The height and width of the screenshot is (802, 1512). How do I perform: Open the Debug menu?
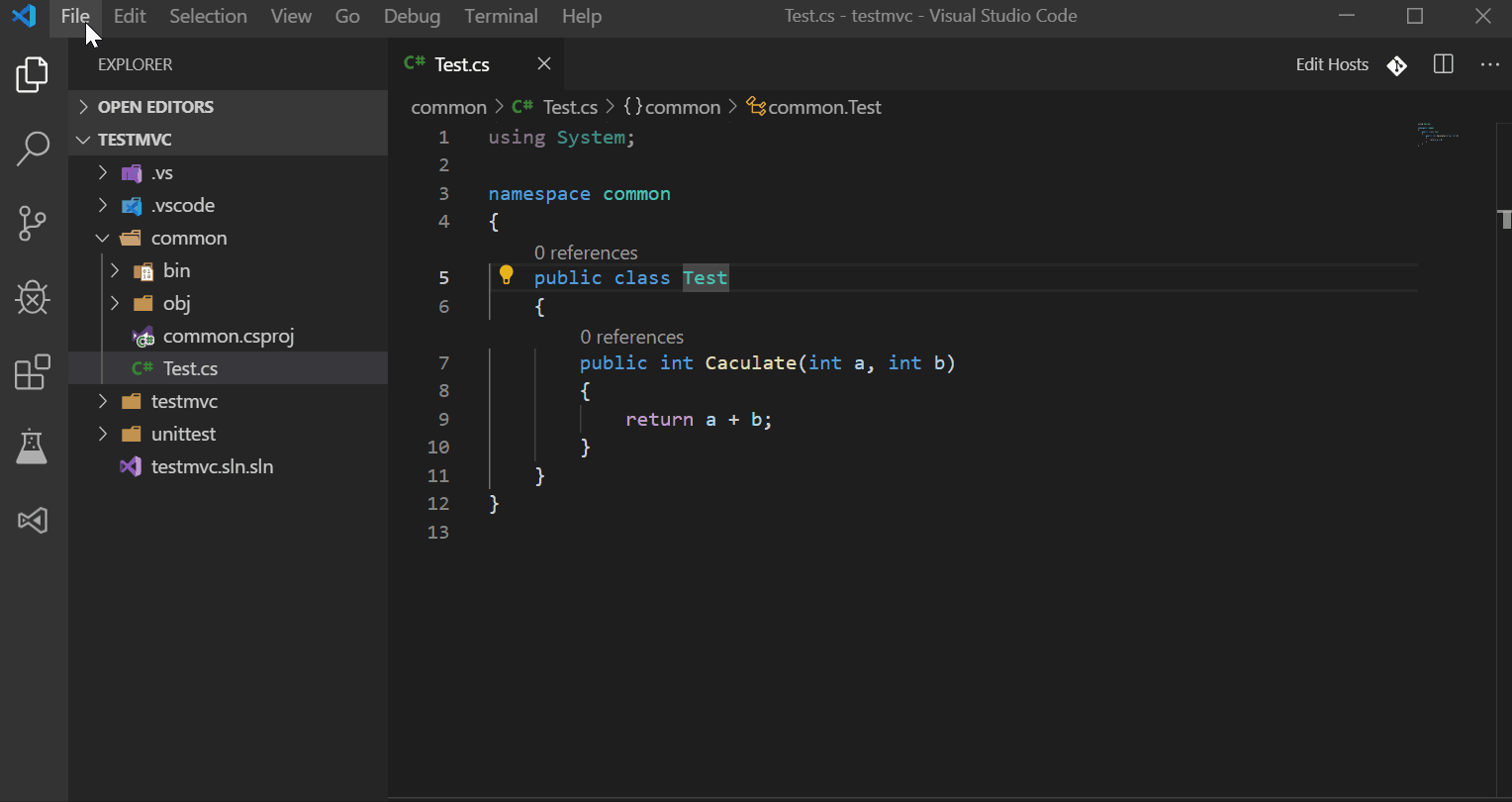coord(413,16)
